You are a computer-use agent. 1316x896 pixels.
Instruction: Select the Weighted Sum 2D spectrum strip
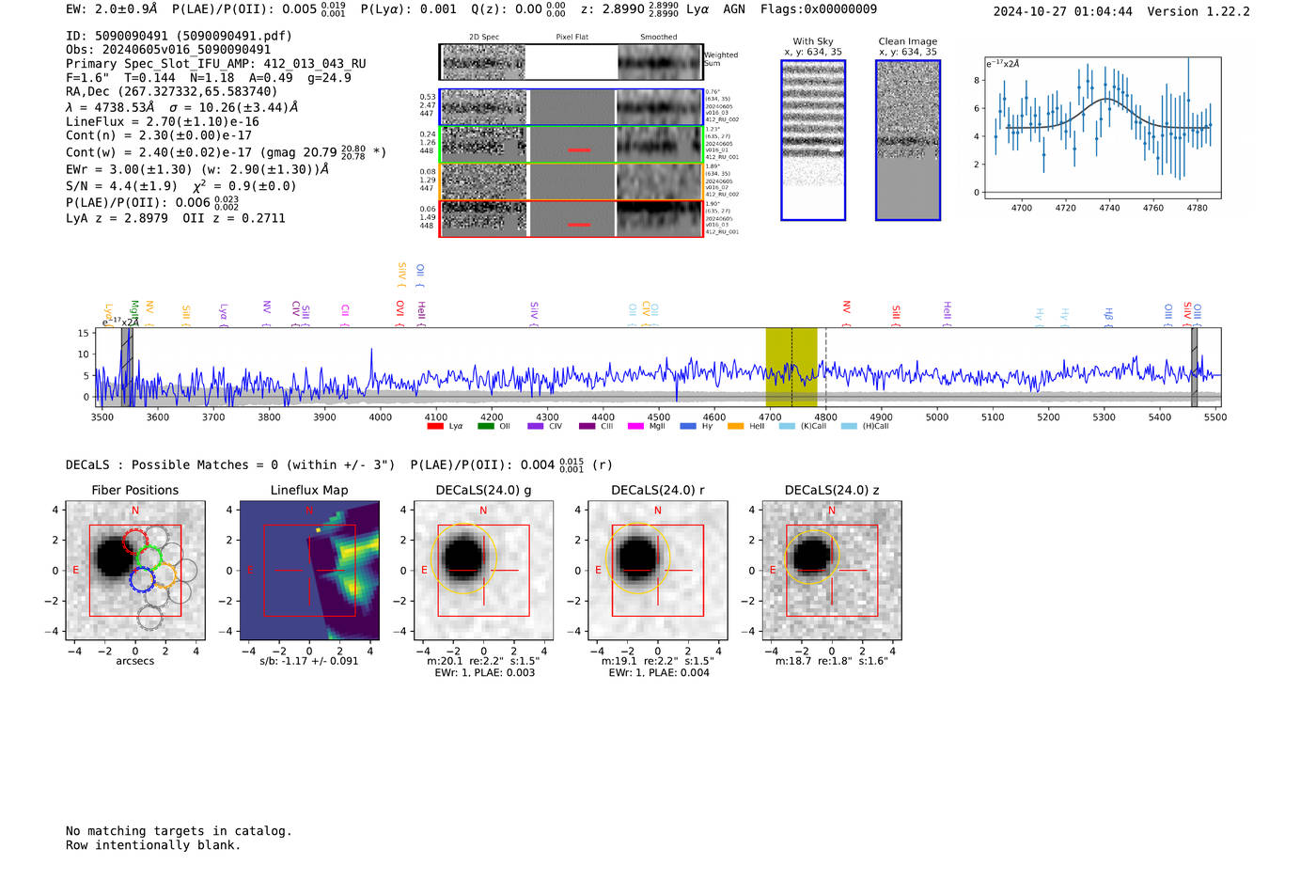(571, 62)
